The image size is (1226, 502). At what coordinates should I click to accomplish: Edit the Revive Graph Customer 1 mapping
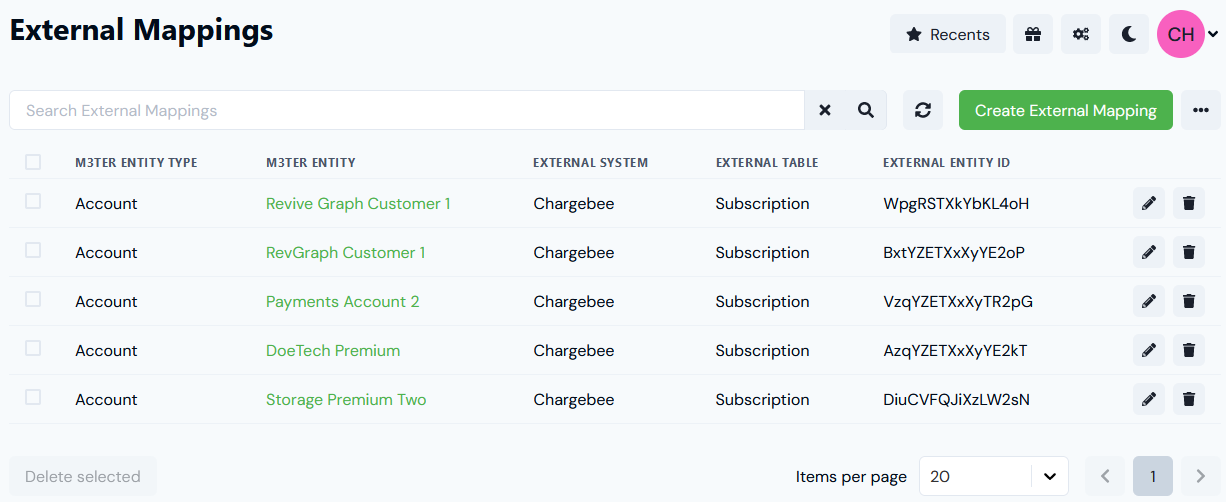click(1149, 203)
